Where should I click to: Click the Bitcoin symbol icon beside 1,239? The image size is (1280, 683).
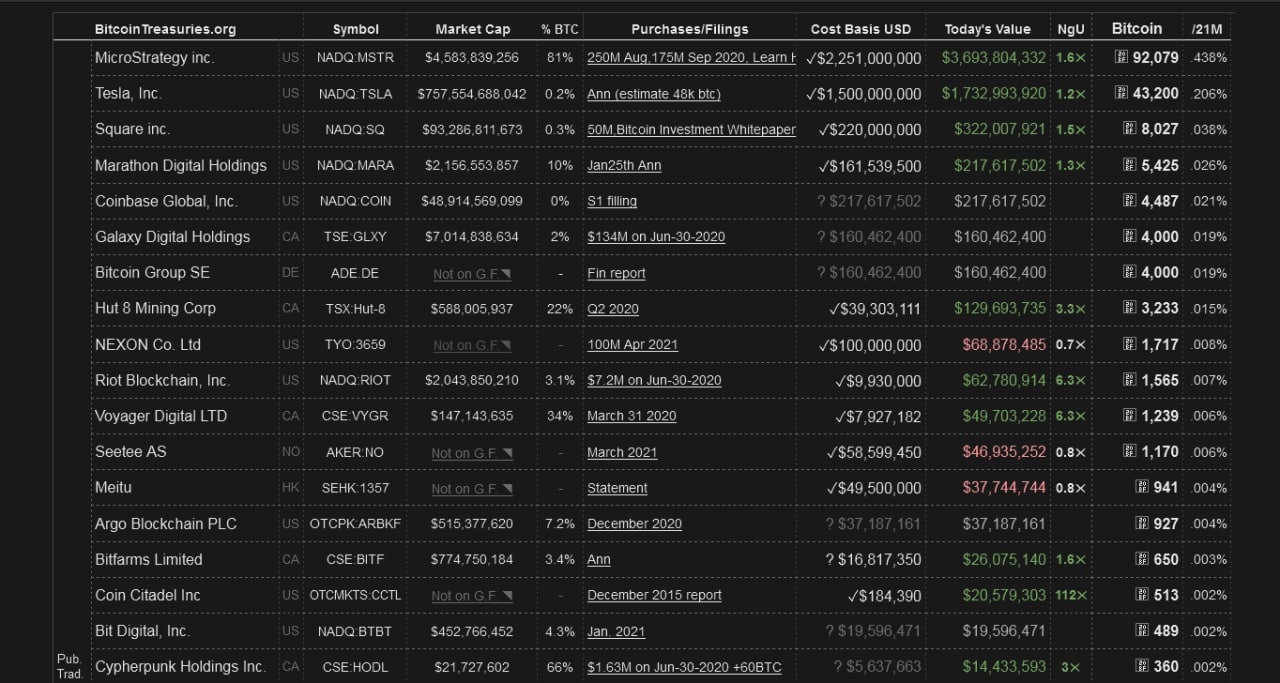pos(1130,416)
